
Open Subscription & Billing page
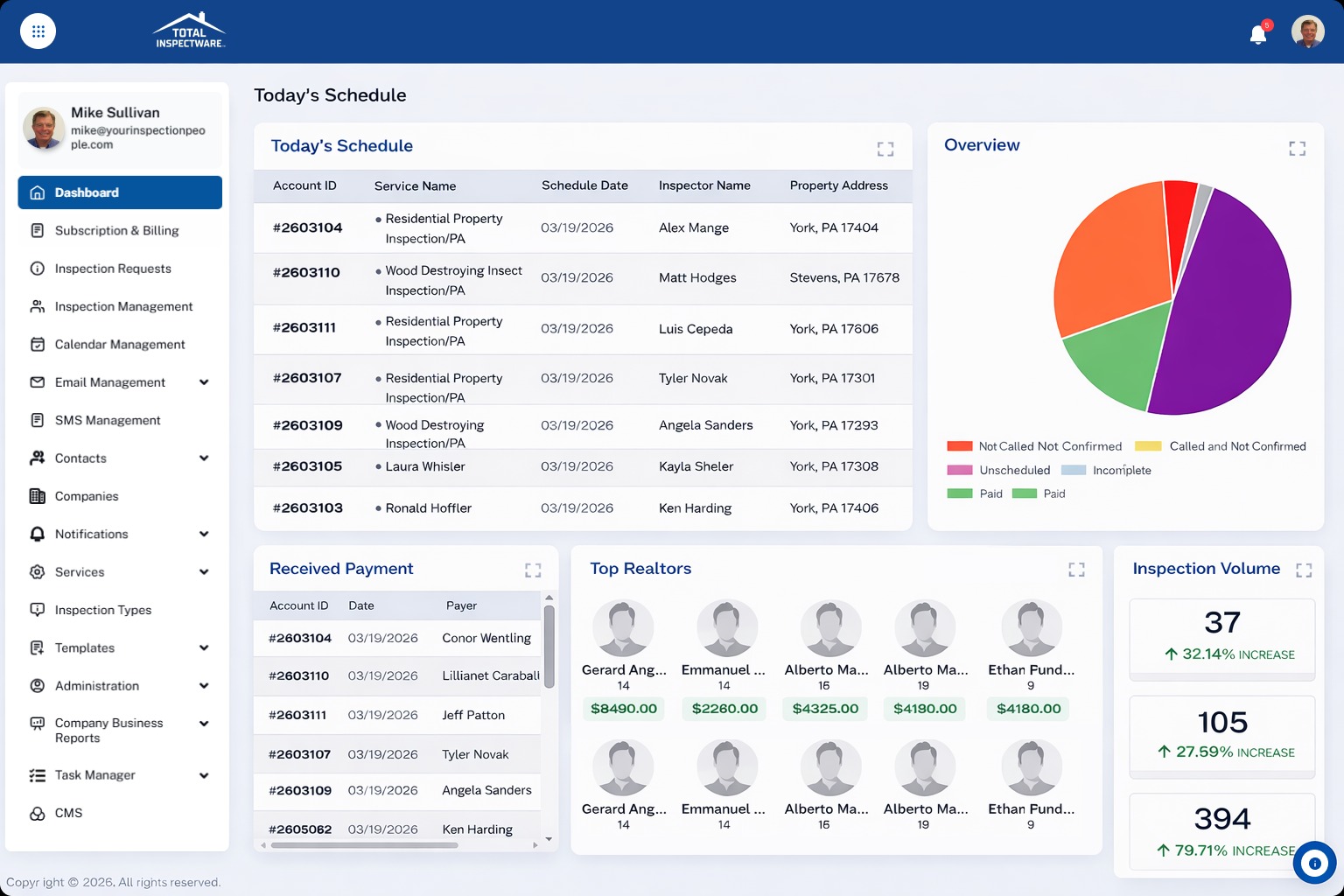(x=116, y=231)
